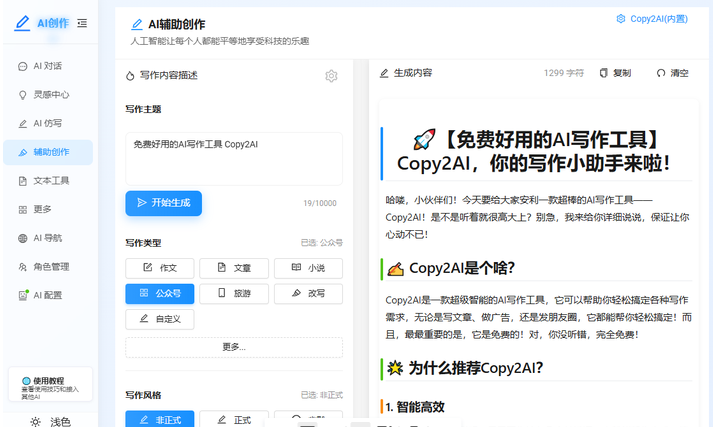Select 旅游 writing type
713x427 pixels.
pos(234,293)
